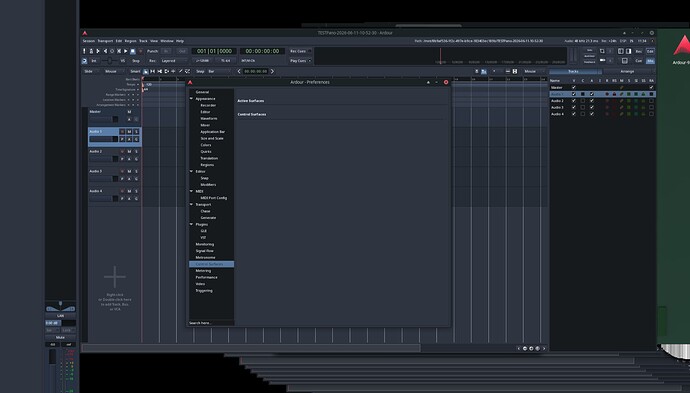Select the Draw pencil tool in editor toolbar
The height and width of the screenshot is (393, 690).
(x=180, y=71)
